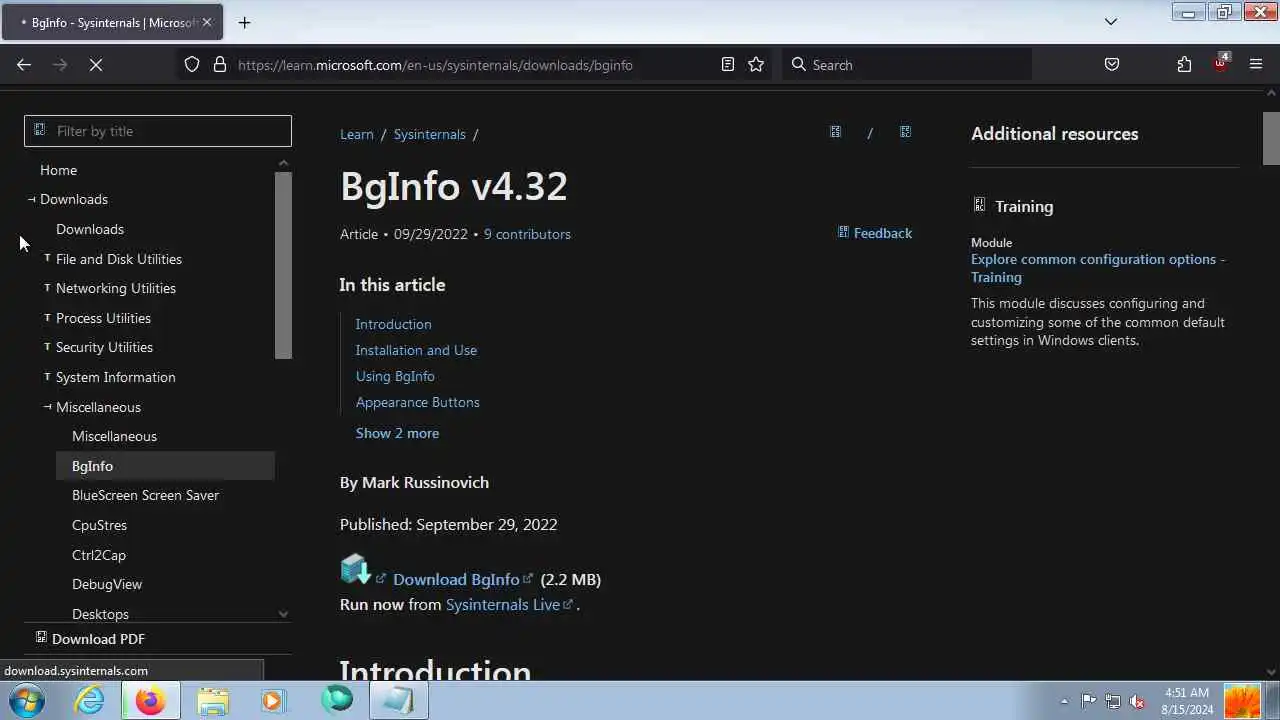The height and width of the screenshot is (720, 1280).
Task: Open the Pocket save icon
Action: [1112, 64]
